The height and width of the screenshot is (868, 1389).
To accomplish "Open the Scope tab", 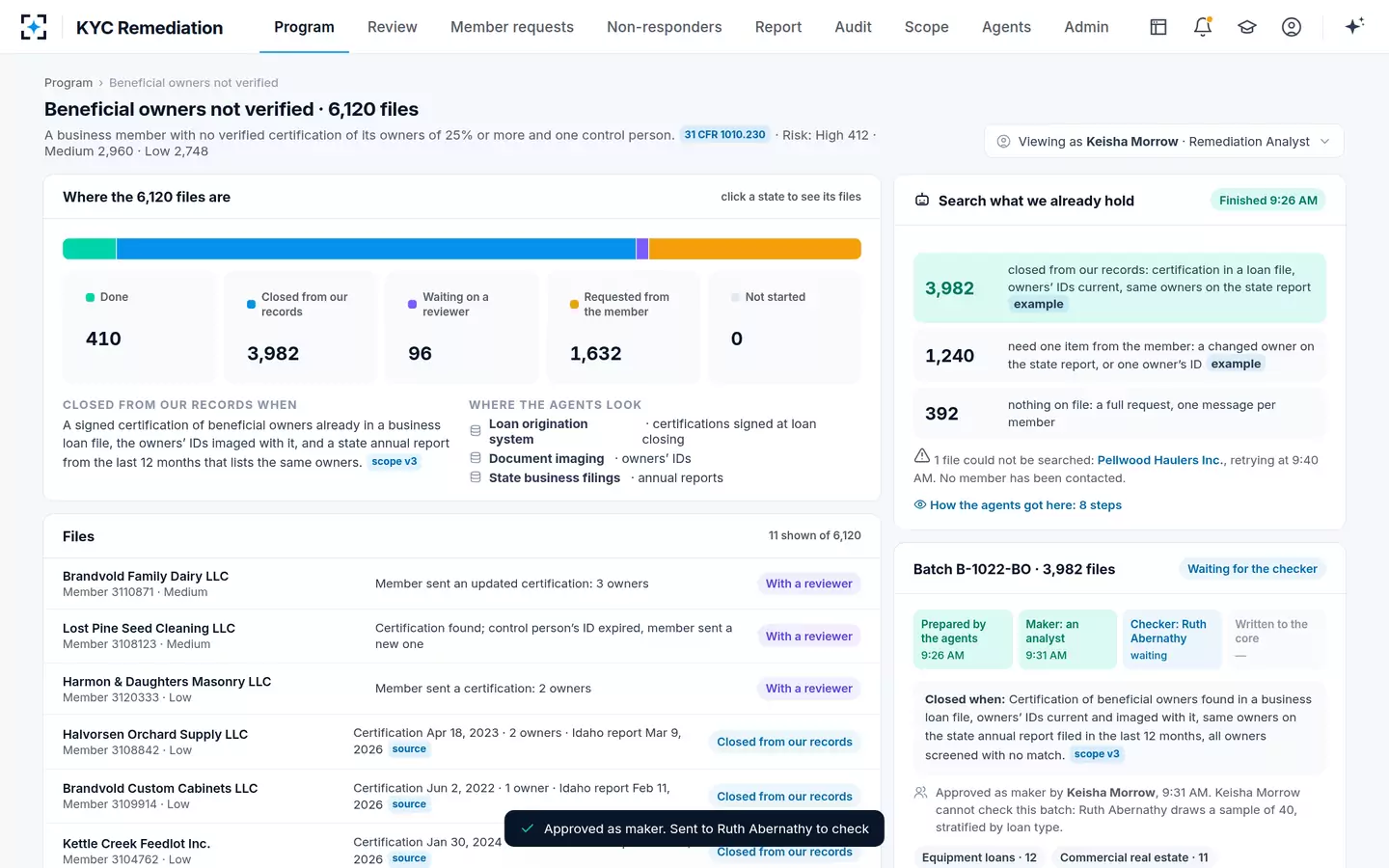I will pos(927,27).
